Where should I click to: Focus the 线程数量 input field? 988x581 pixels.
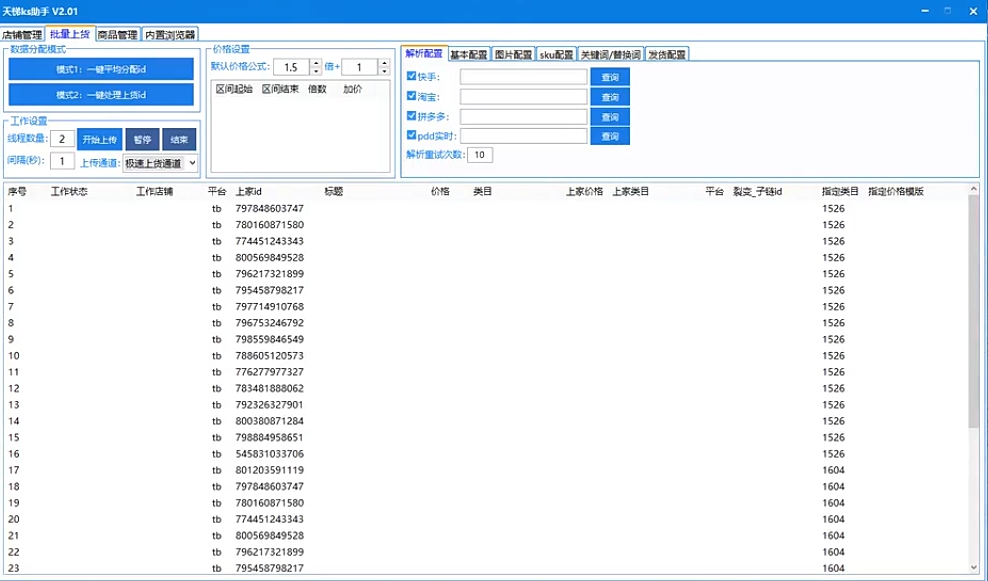coord(62,139)
